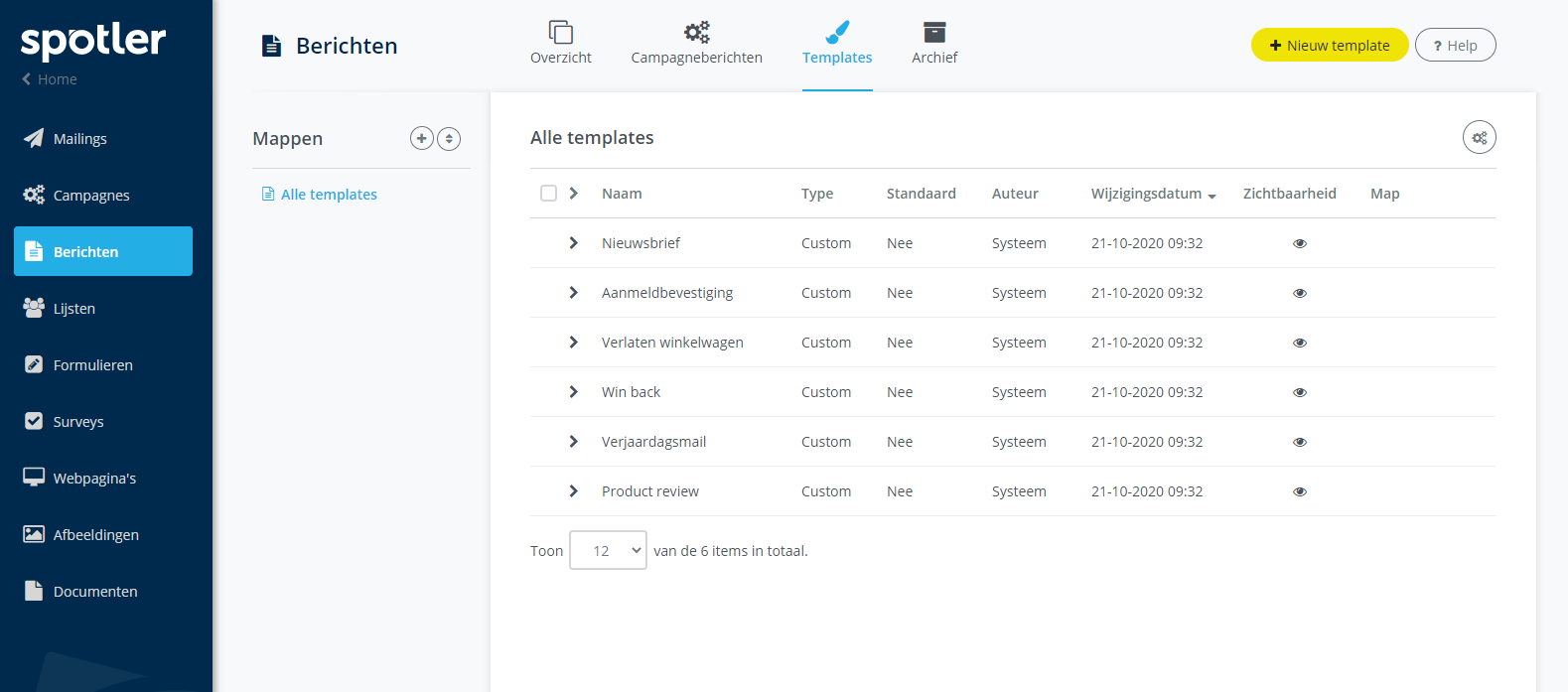Tick the select-all checkbox in table header
Screen dimensions: 1568x692
click(x=548, y=194)
